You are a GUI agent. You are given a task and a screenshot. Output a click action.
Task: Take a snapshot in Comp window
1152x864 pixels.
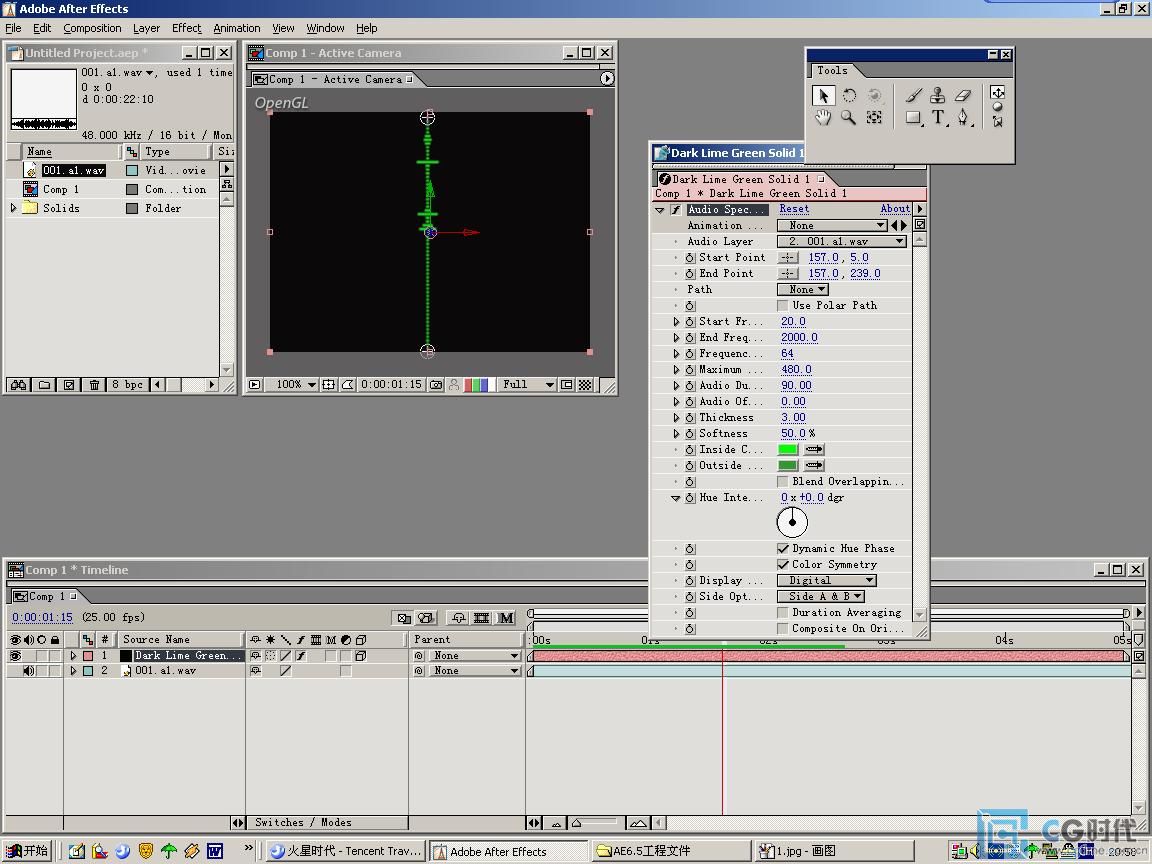(x=436, y=384)
